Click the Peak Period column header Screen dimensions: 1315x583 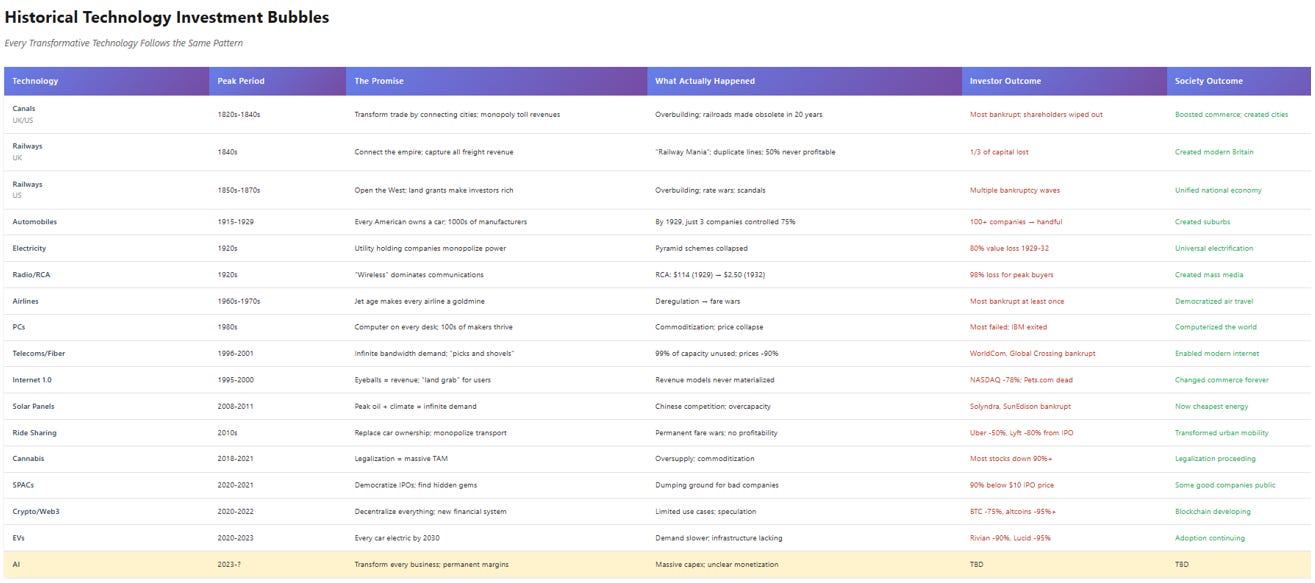(278, 81)
